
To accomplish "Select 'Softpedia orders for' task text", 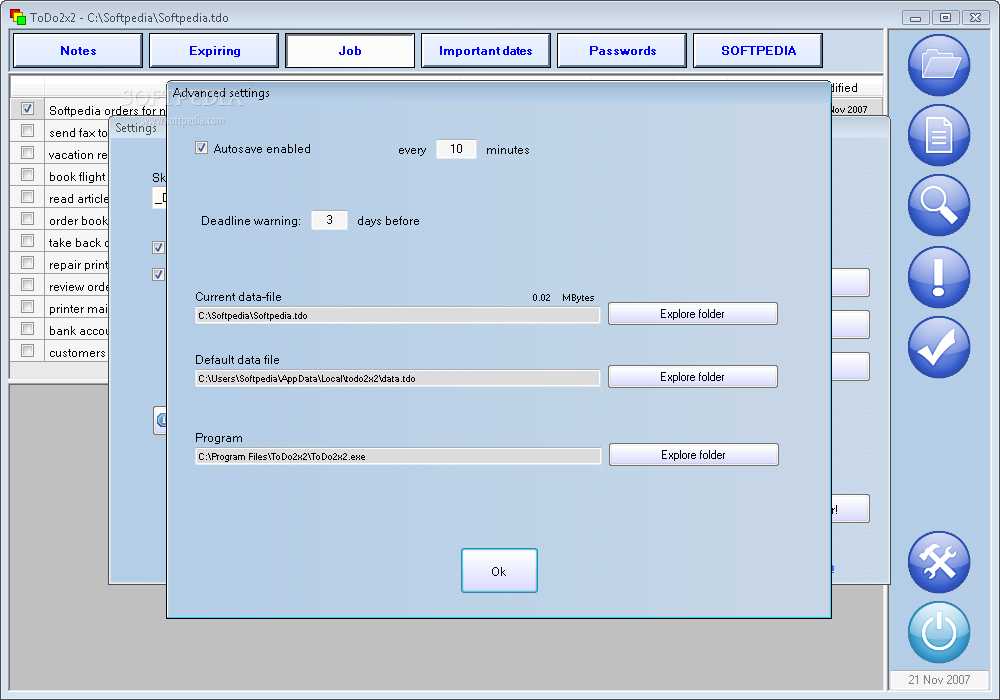I will [107, 110].
